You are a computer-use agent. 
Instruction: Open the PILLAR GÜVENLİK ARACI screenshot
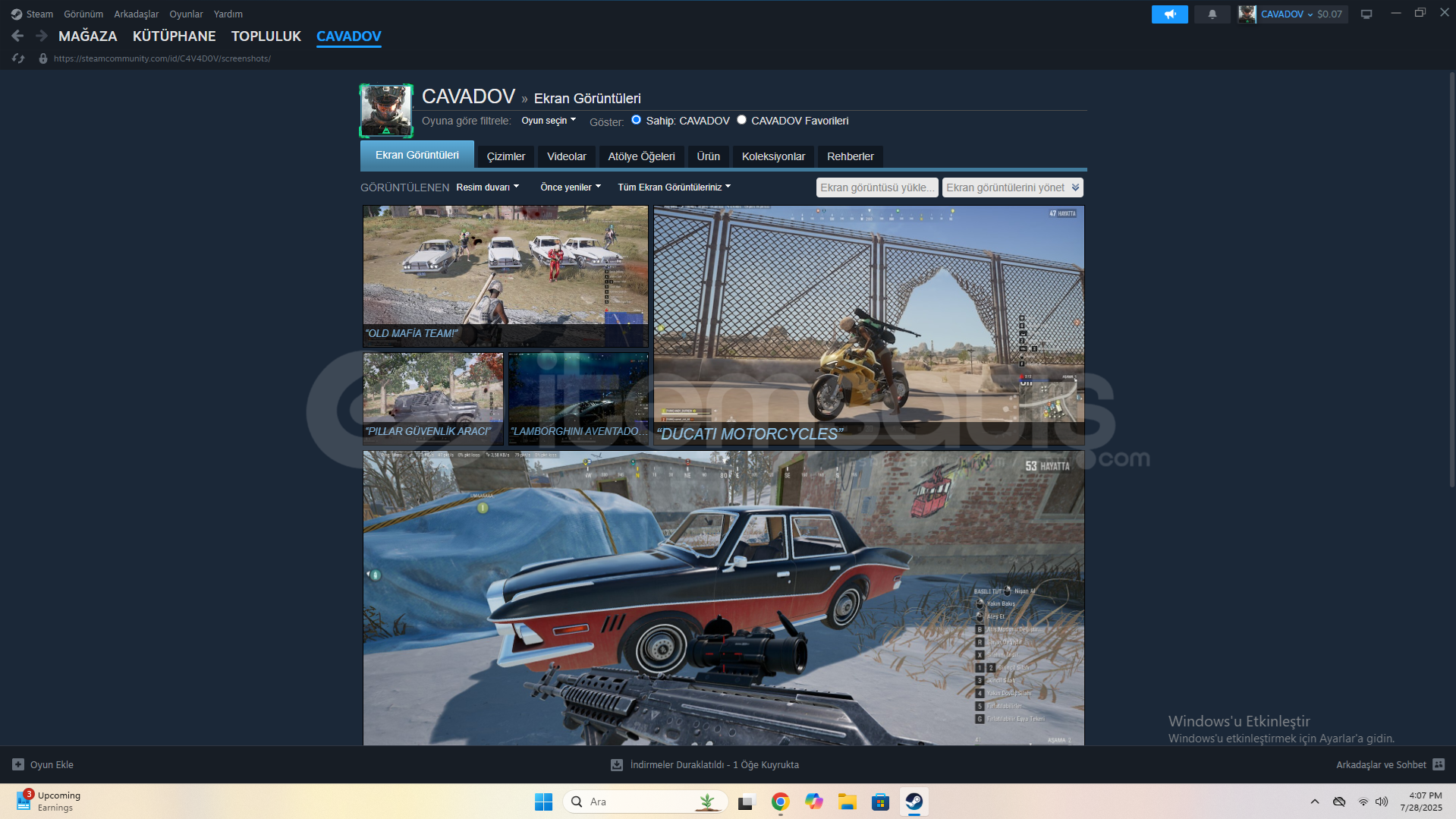[433, 398]
